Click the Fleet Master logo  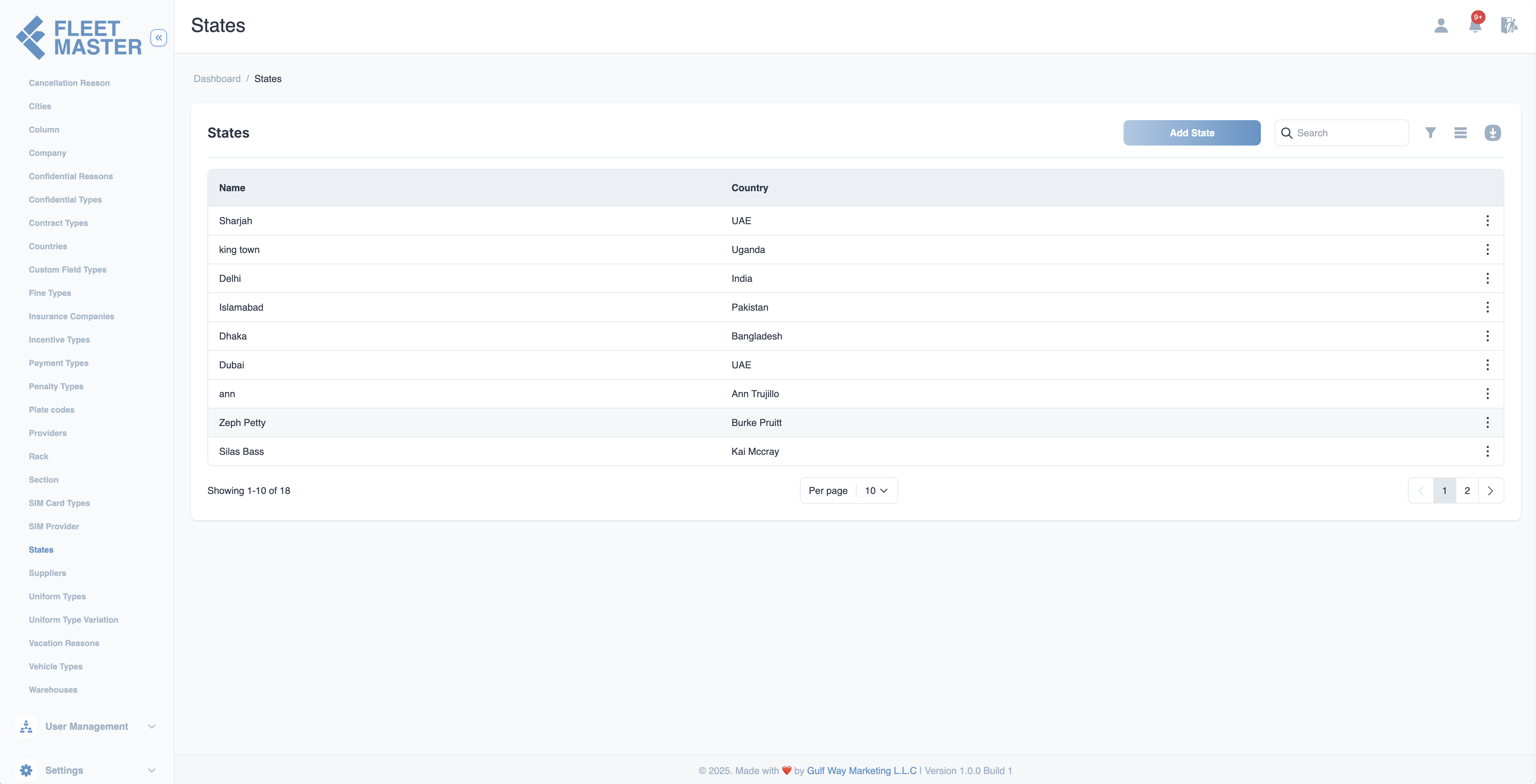79,37
